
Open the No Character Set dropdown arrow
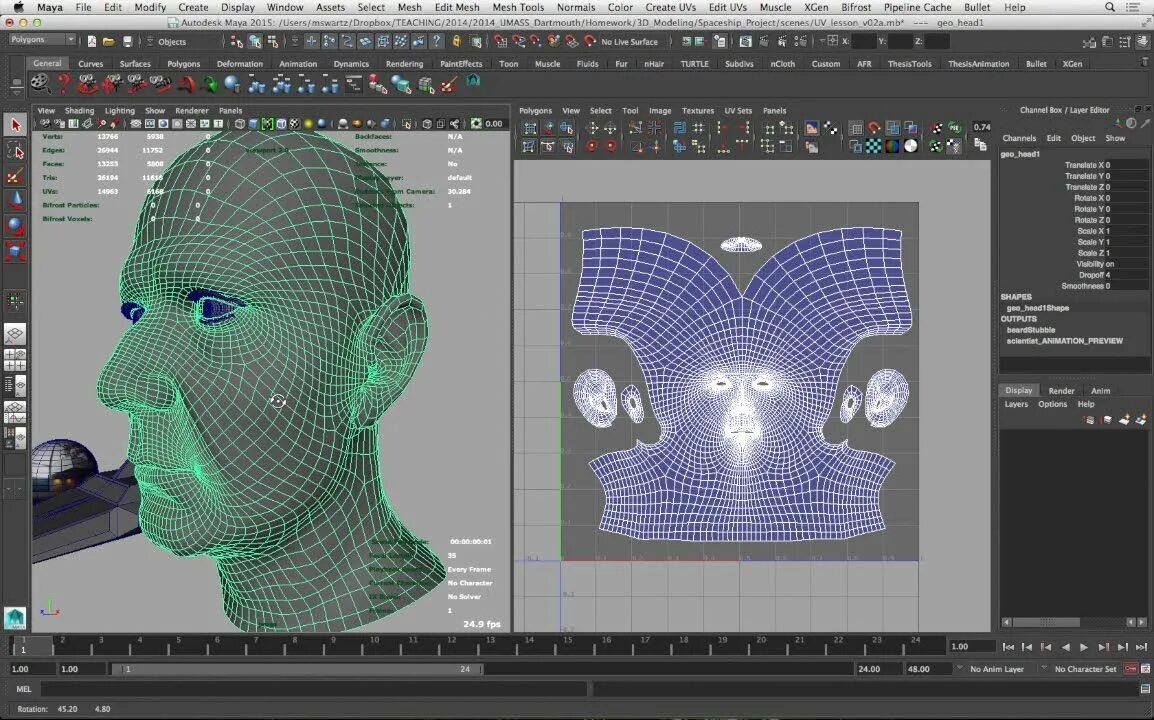point(1043,668)
